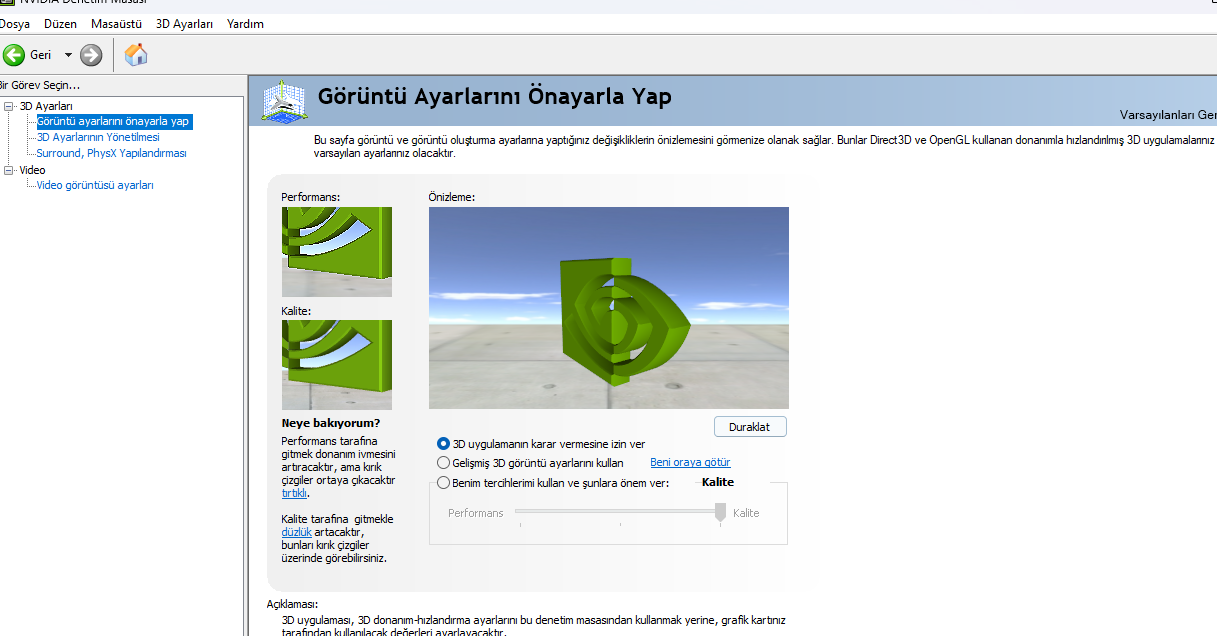Open Video görüntüsü ayarları tree item
This screenshot has width=1217, height=636.
click(x=95, y=185)
